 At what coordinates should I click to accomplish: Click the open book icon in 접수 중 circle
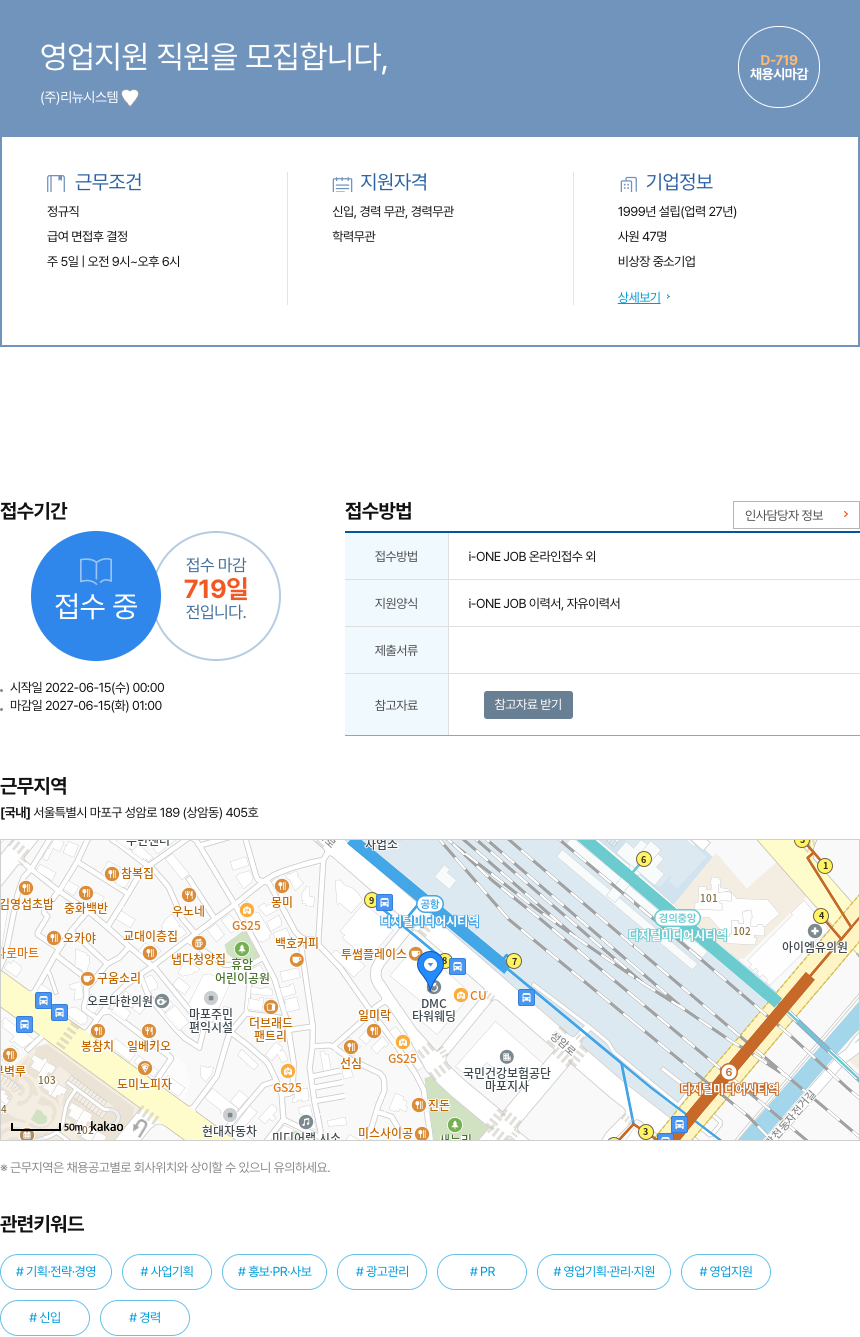[96, 571]
